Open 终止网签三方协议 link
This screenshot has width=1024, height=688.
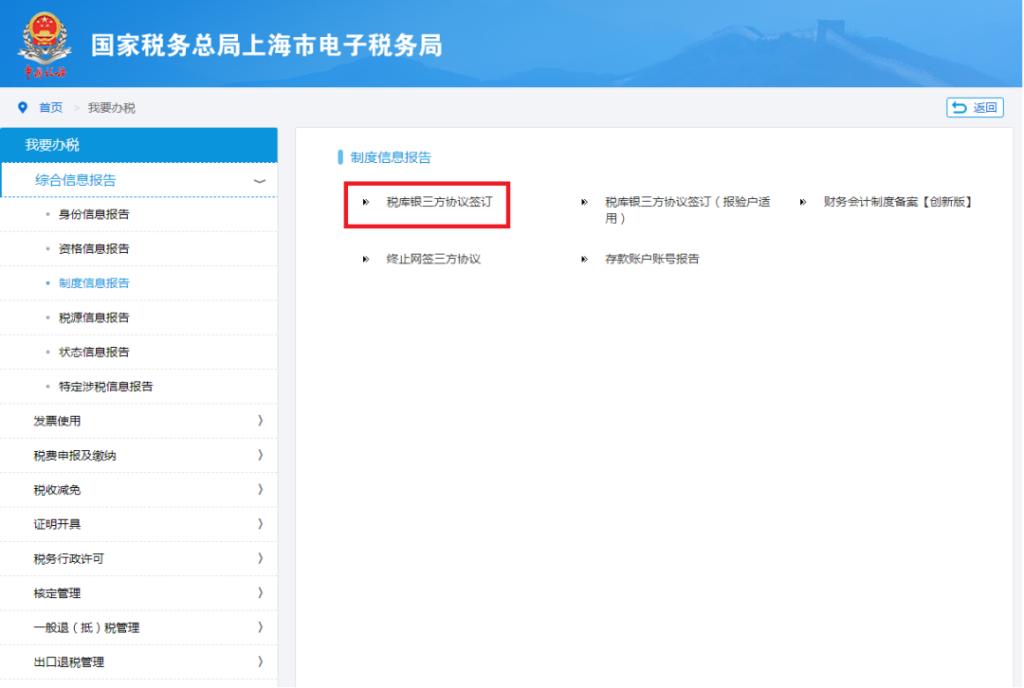click(434, 259)
